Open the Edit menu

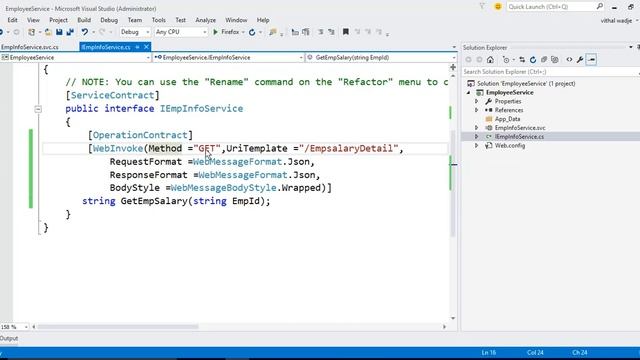click(12, 20)
